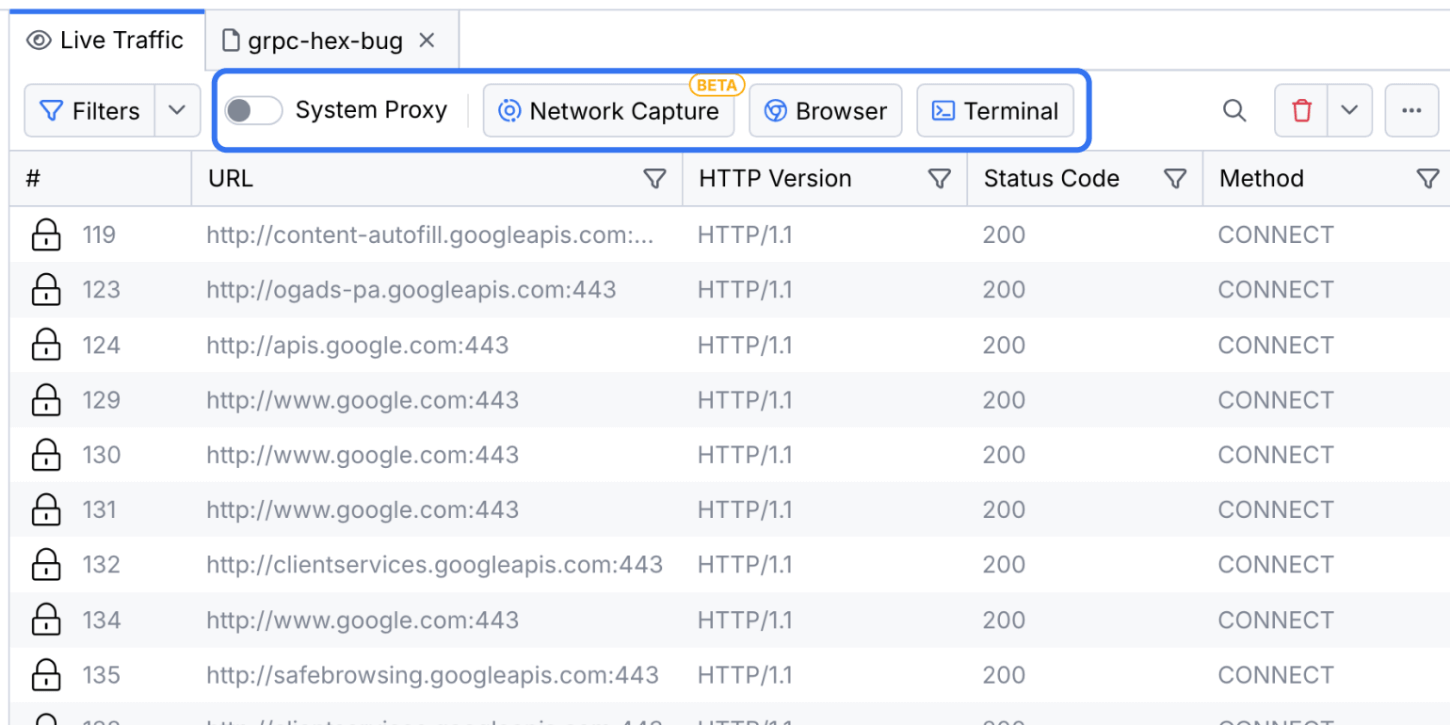Launch the Browser button
Viewport: 1450px width, 725px height.
pos(826,111)
